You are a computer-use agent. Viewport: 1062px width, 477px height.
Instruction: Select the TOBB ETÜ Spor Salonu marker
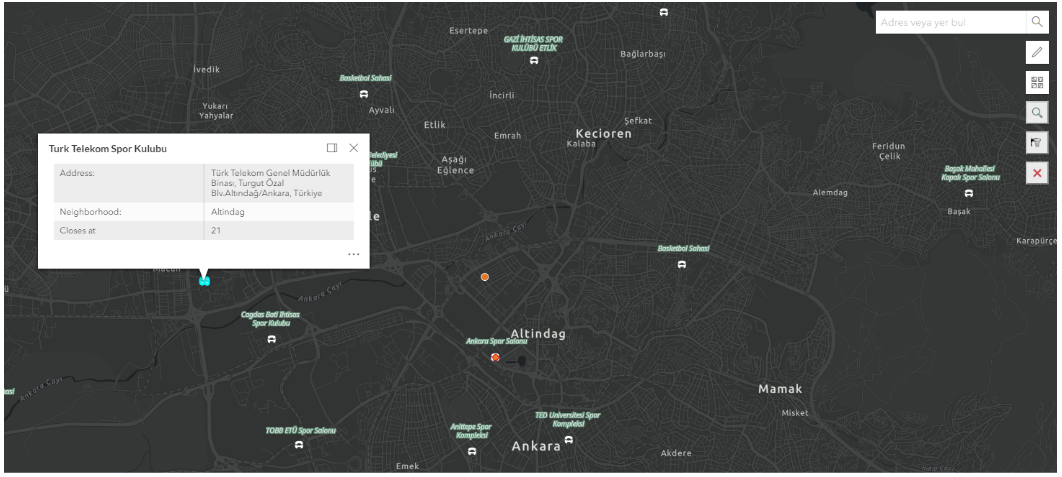[x=299, y=445]
